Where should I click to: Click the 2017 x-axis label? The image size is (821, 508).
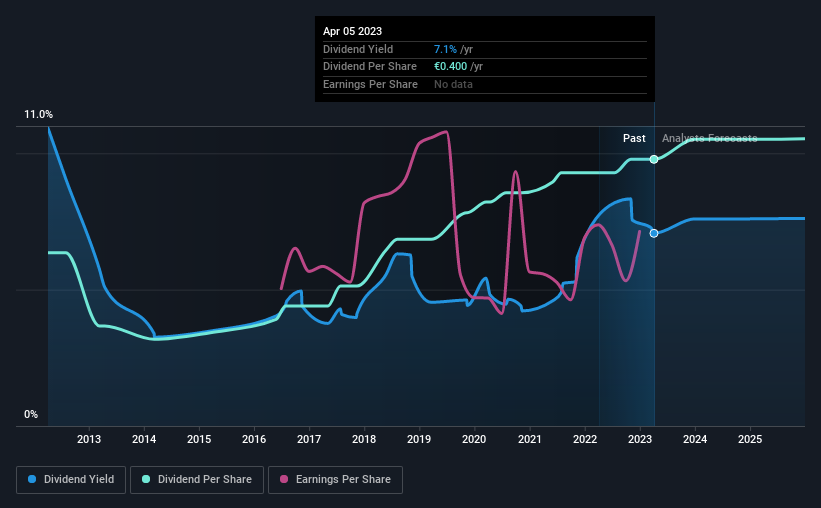tap(309, 439)
